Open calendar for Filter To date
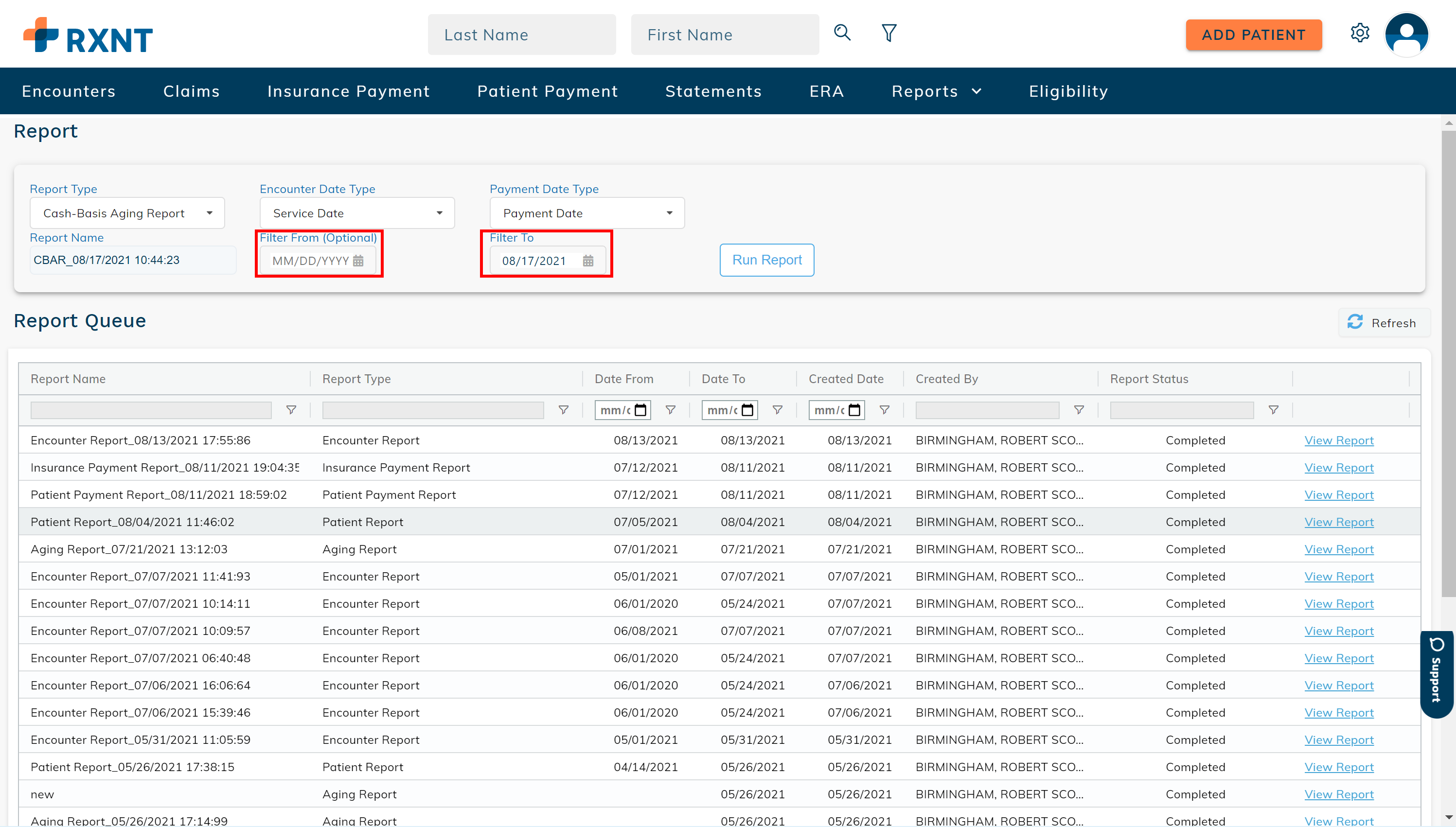 pos(588,261)
